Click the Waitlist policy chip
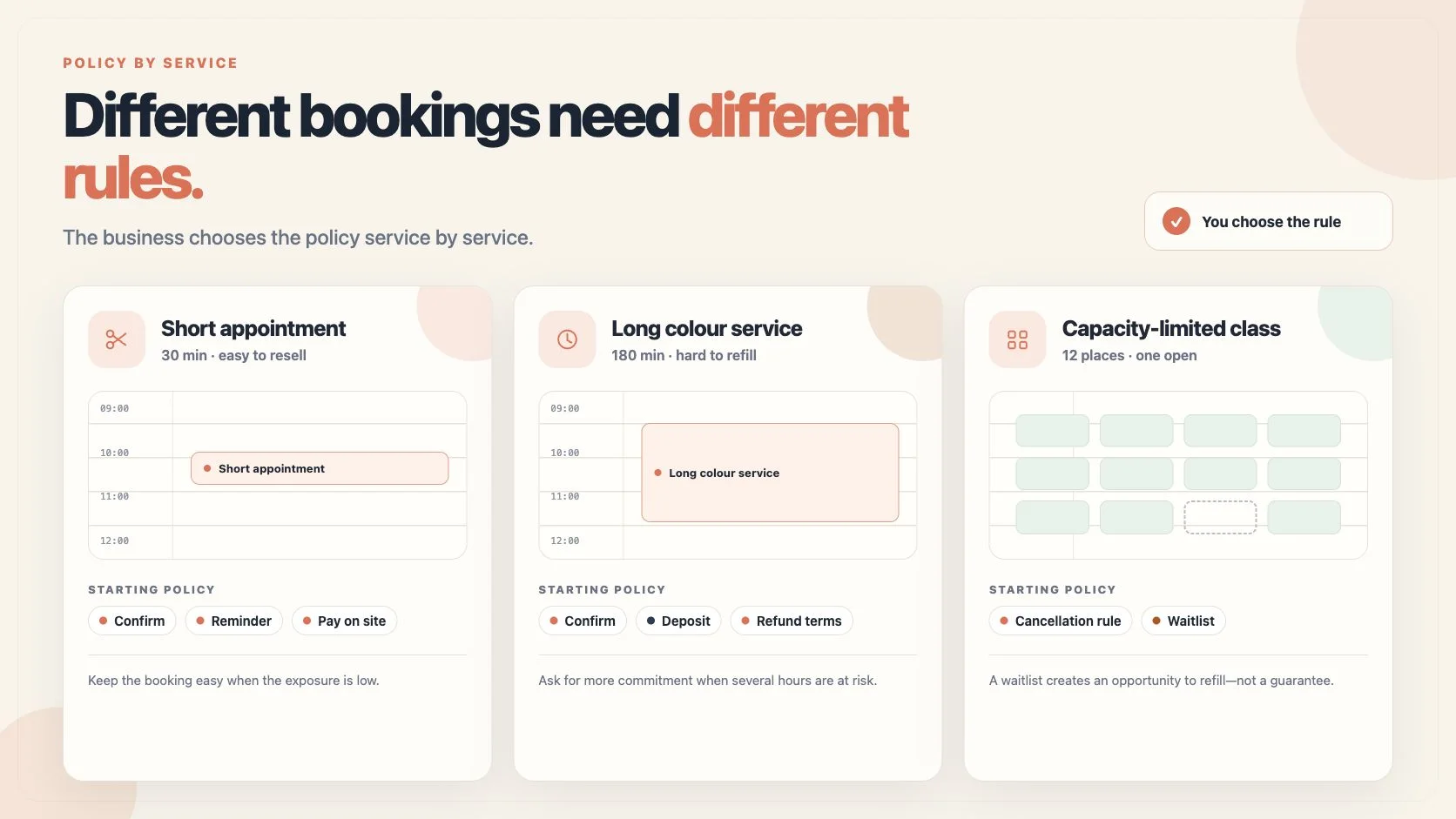Image resolution: width=1456 pixels, height=819 pixels. click(x=1183, y=621)
